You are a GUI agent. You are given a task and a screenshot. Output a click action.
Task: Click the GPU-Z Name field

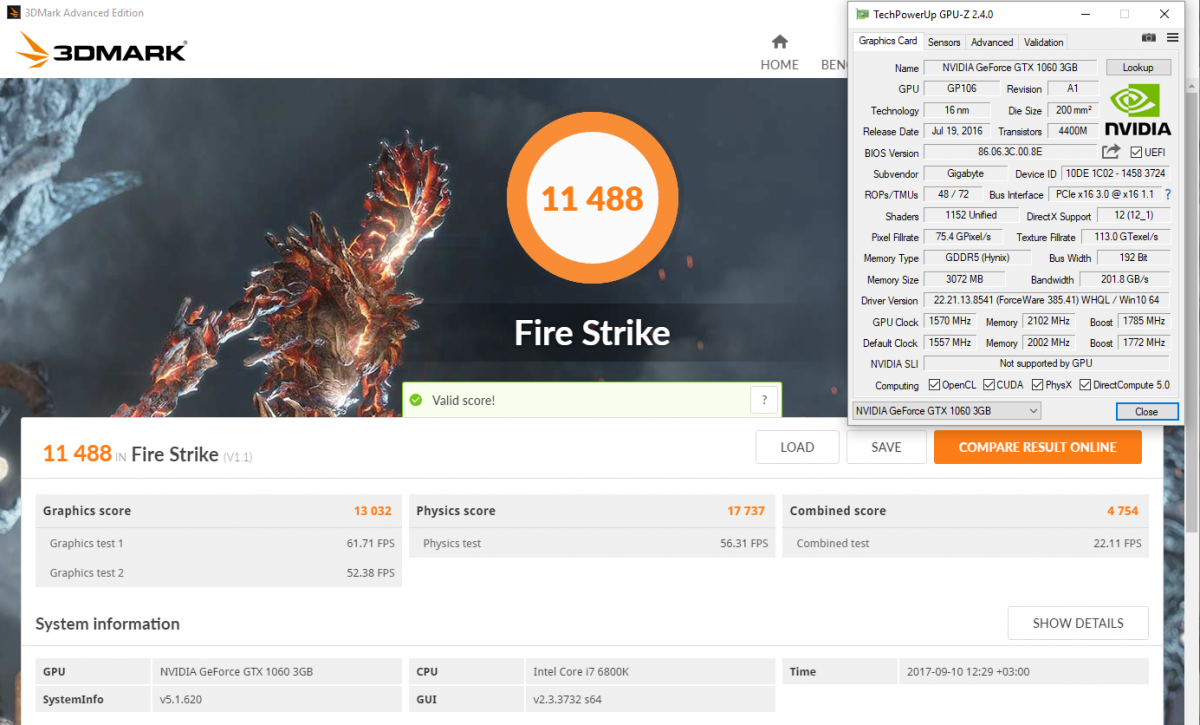tap(1010, 67)
